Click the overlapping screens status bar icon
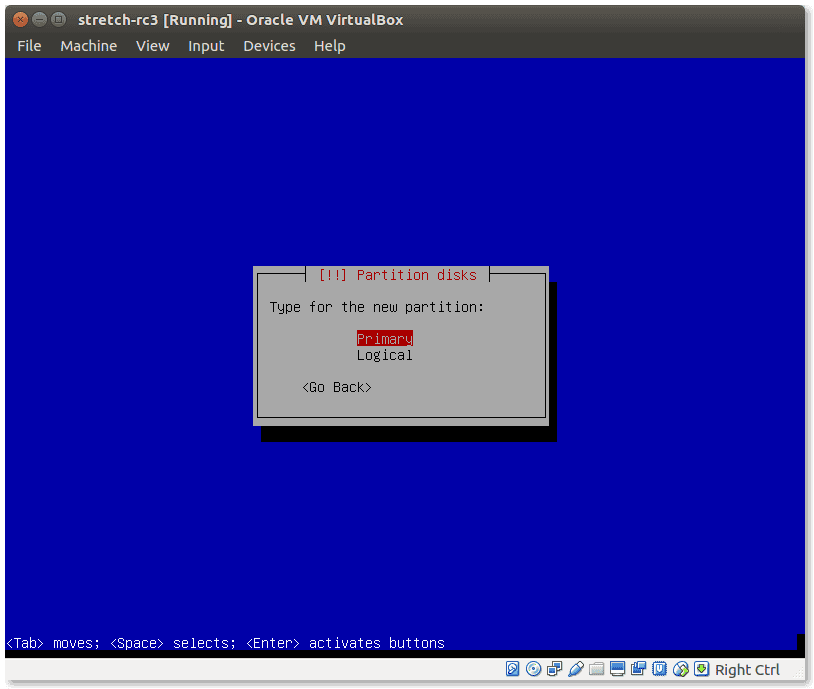The height and width of the screenshot is (689, 814). [639, 669]
